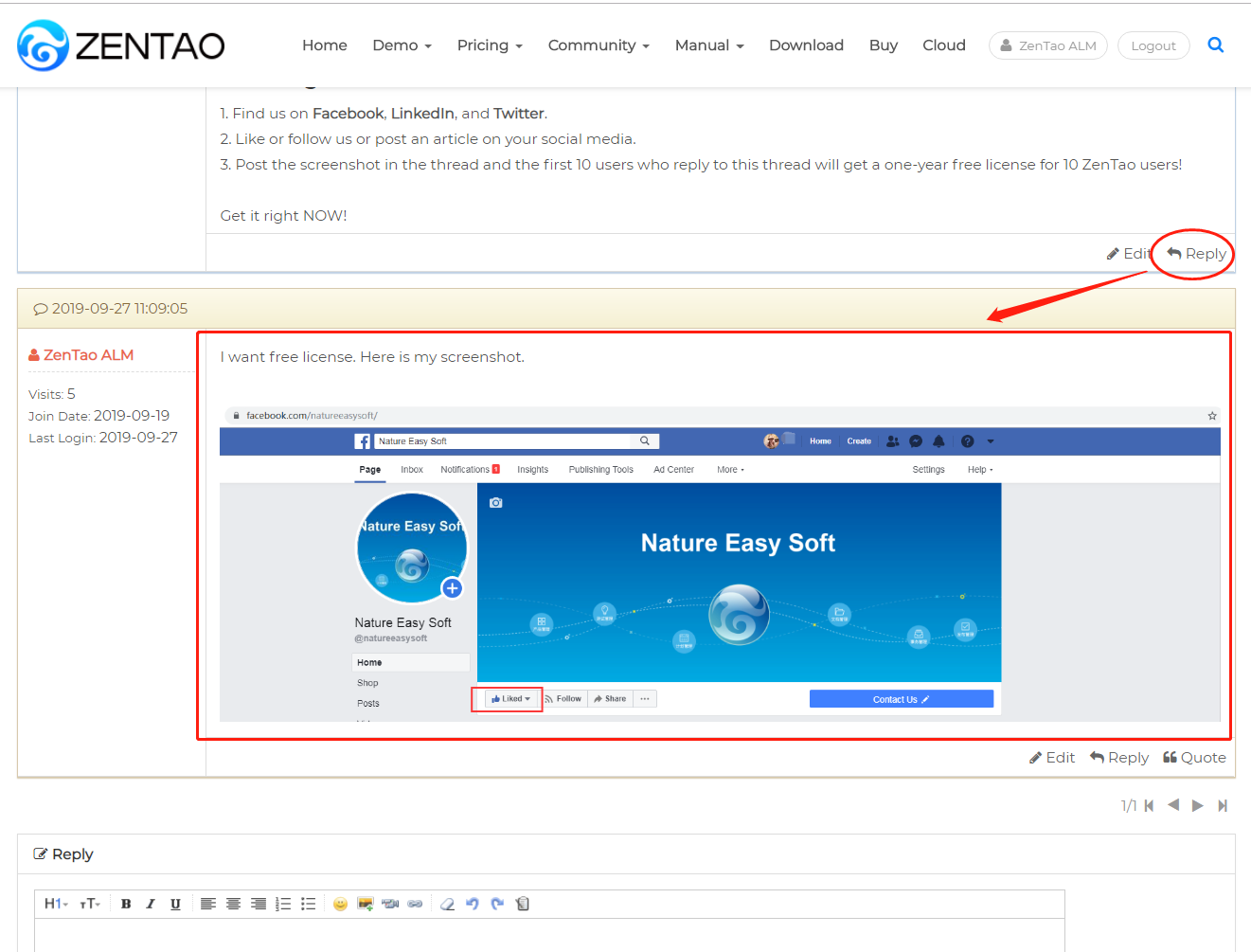This screenshot has width=1251, height=952.
Task: Quote the 2019-09-27 reply
Action: (x=1194, y=758)
